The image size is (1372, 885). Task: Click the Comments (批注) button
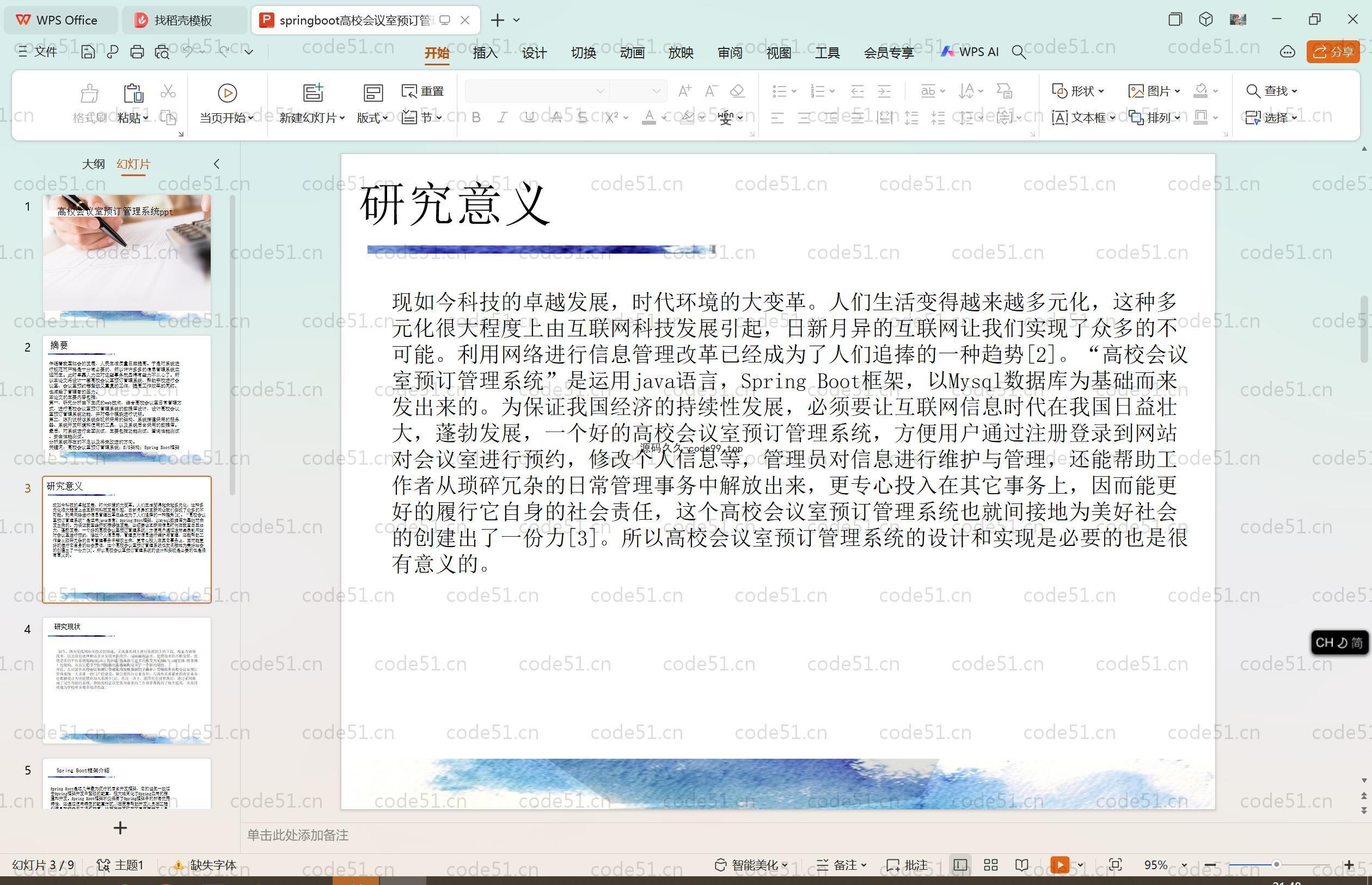pyautogui.click(x=907, y=865)
